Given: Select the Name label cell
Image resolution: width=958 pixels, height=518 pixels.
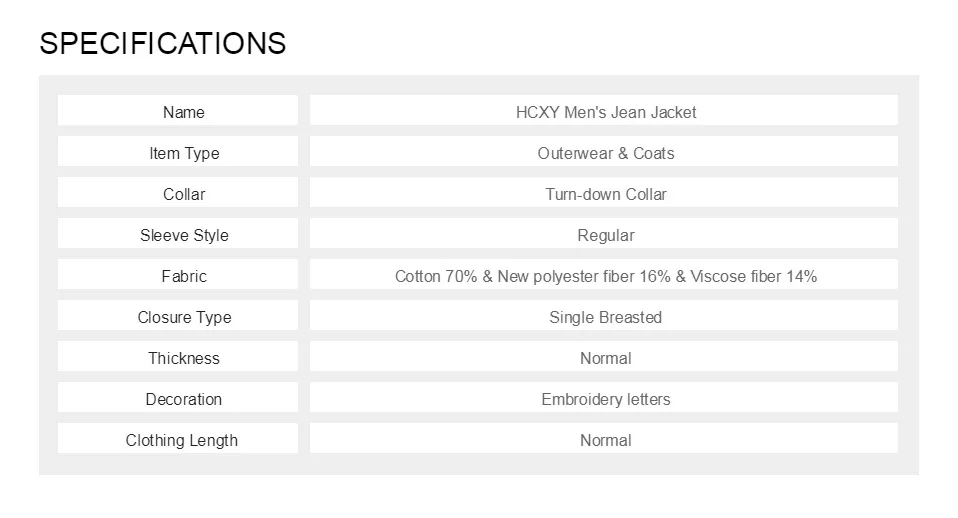Looking at the screenshot, I should point(178,110).
